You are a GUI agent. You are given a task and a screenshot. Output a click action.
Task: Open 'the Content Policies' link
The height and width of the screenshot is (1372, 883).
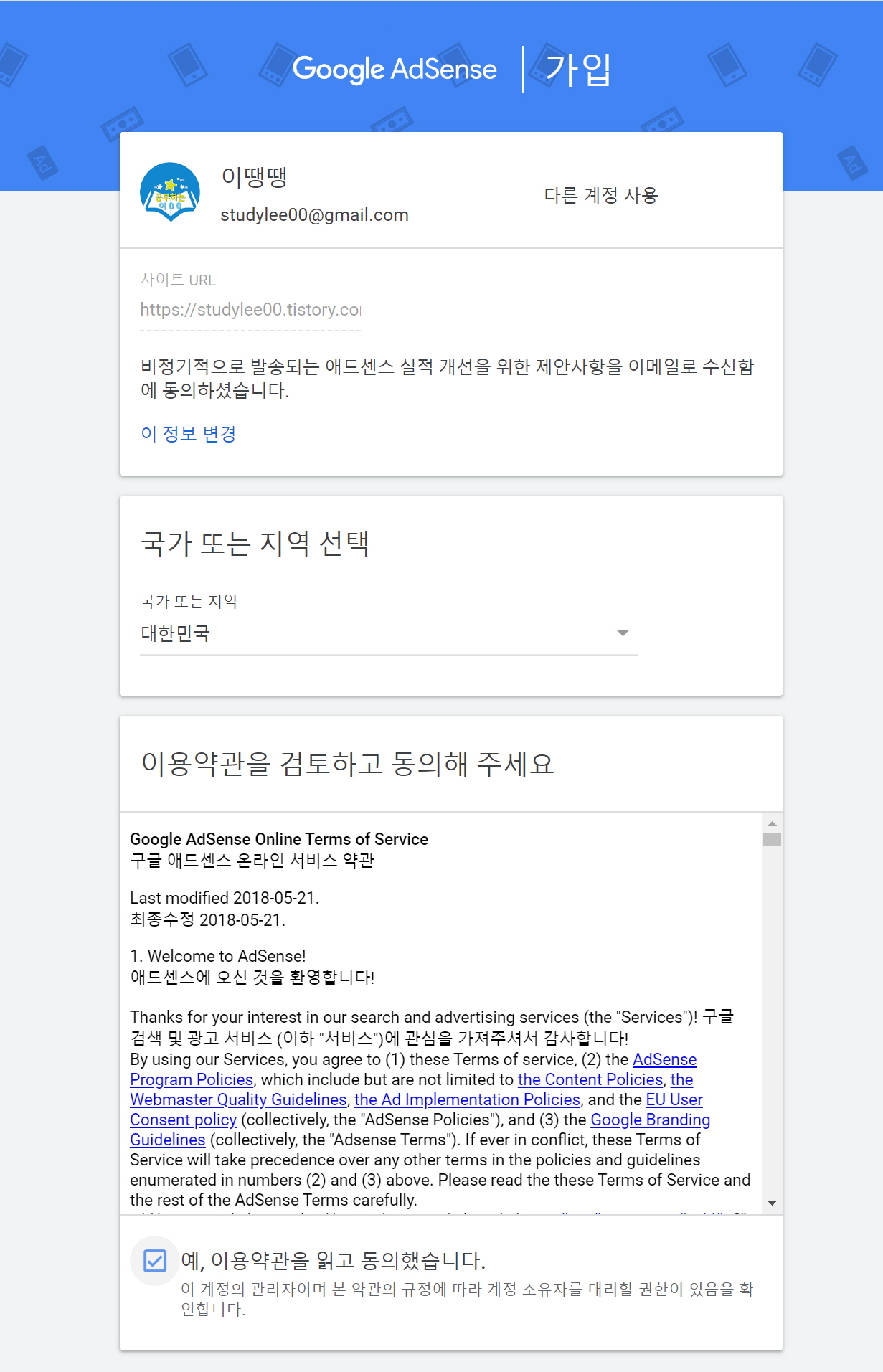pos(590,1079)
